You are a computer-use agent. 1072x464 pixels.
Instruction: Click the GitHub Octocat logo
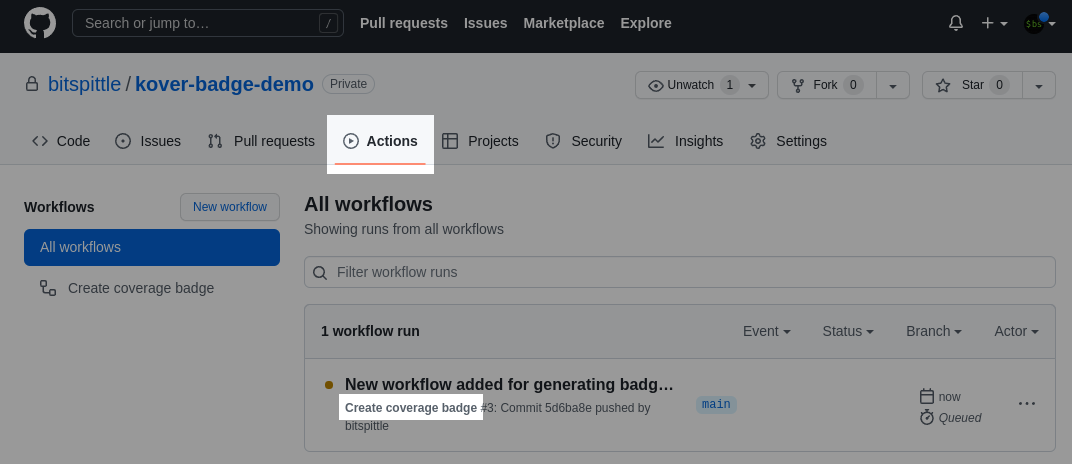(x=40, y=23)
